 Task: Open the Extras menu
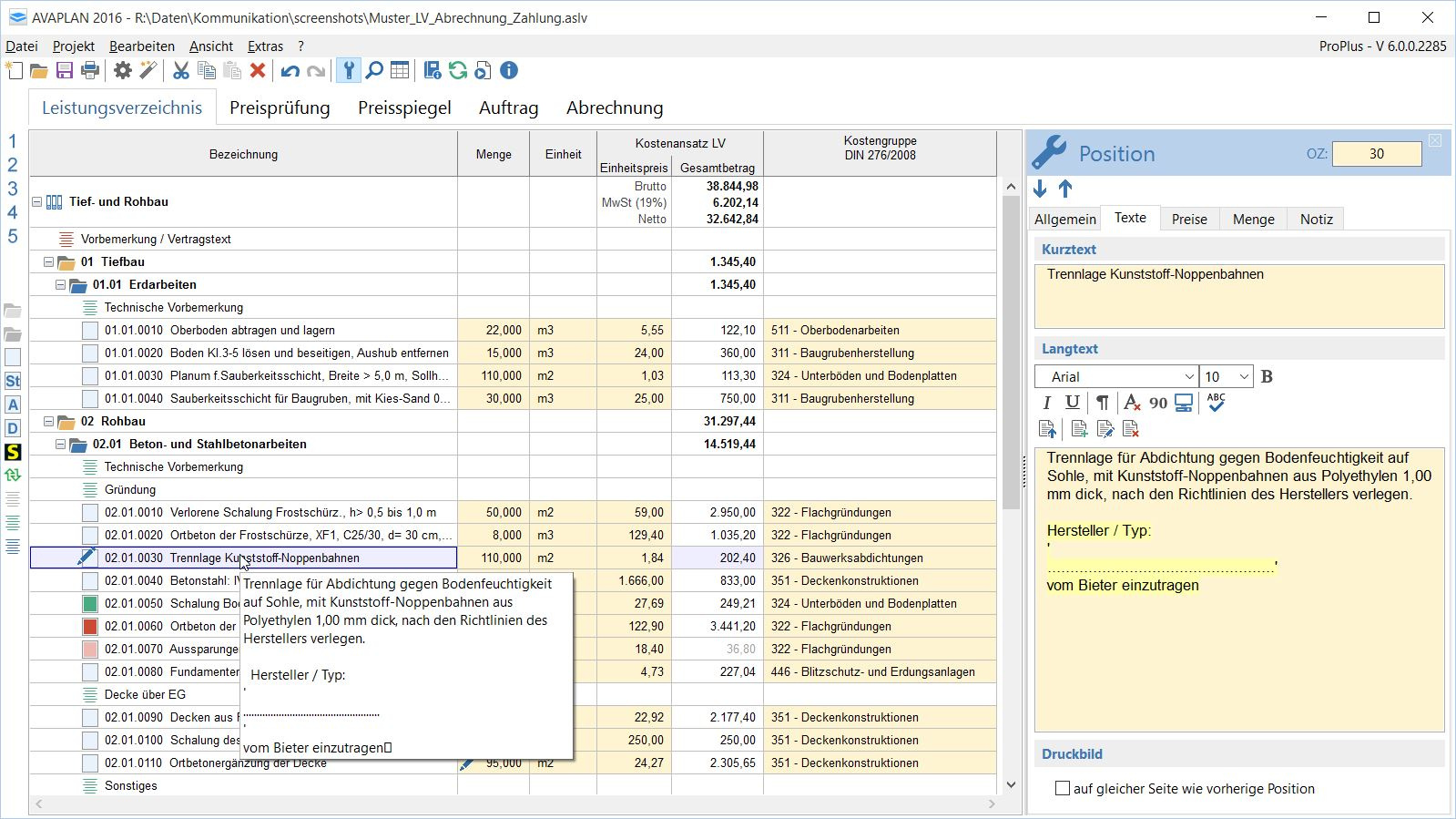pos(265,46)
